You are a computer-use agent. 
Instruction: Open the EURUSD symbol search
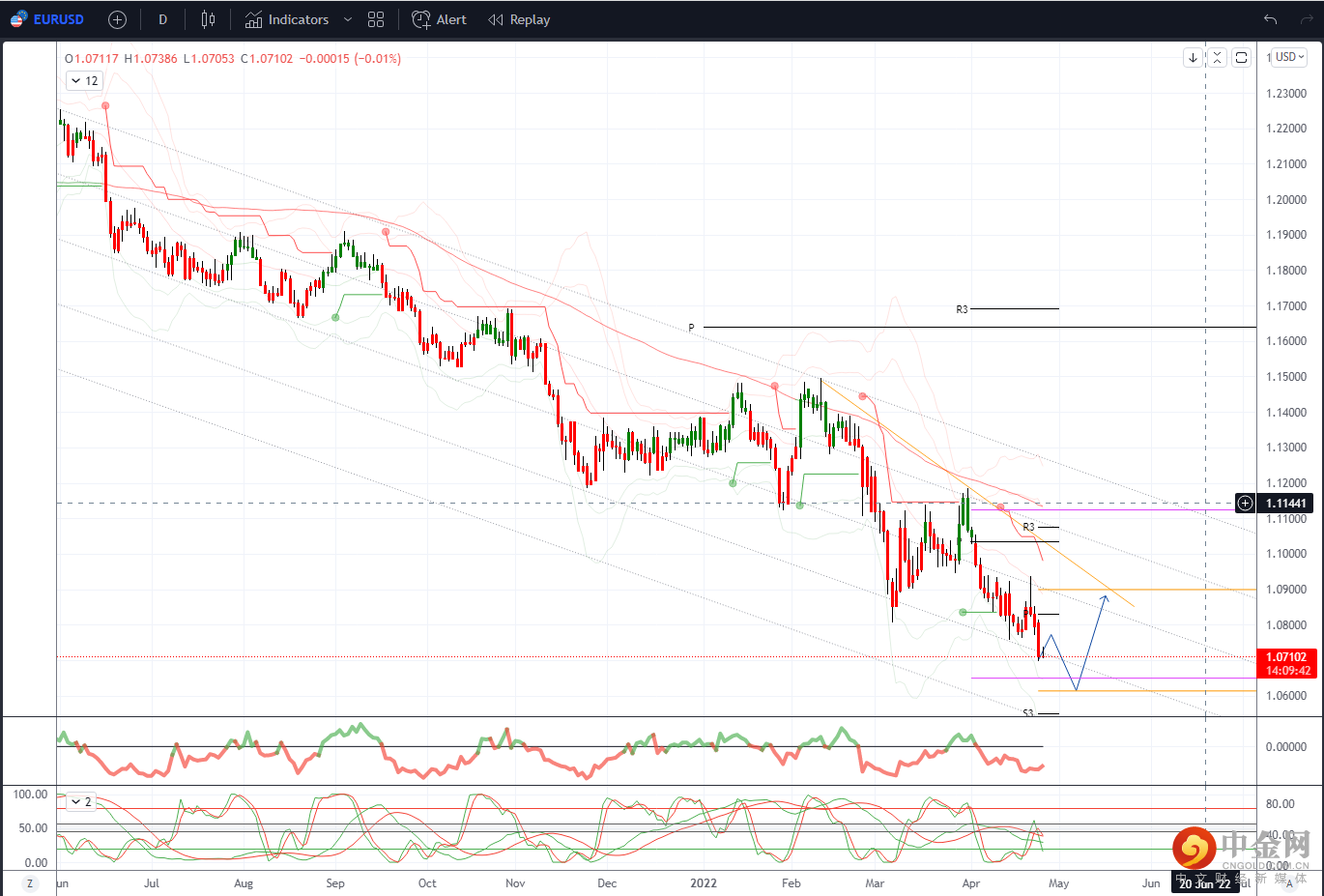click(x=47, y=19)
